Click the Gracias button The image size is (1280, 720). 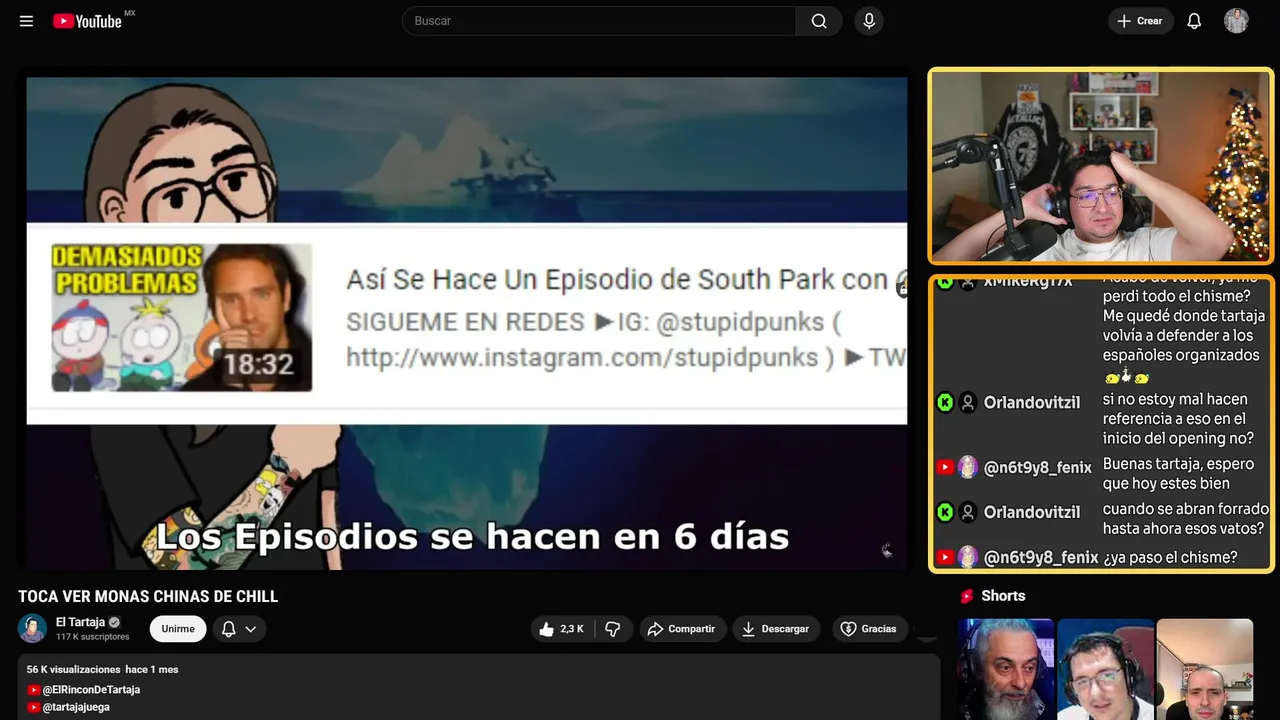(869, 629)
